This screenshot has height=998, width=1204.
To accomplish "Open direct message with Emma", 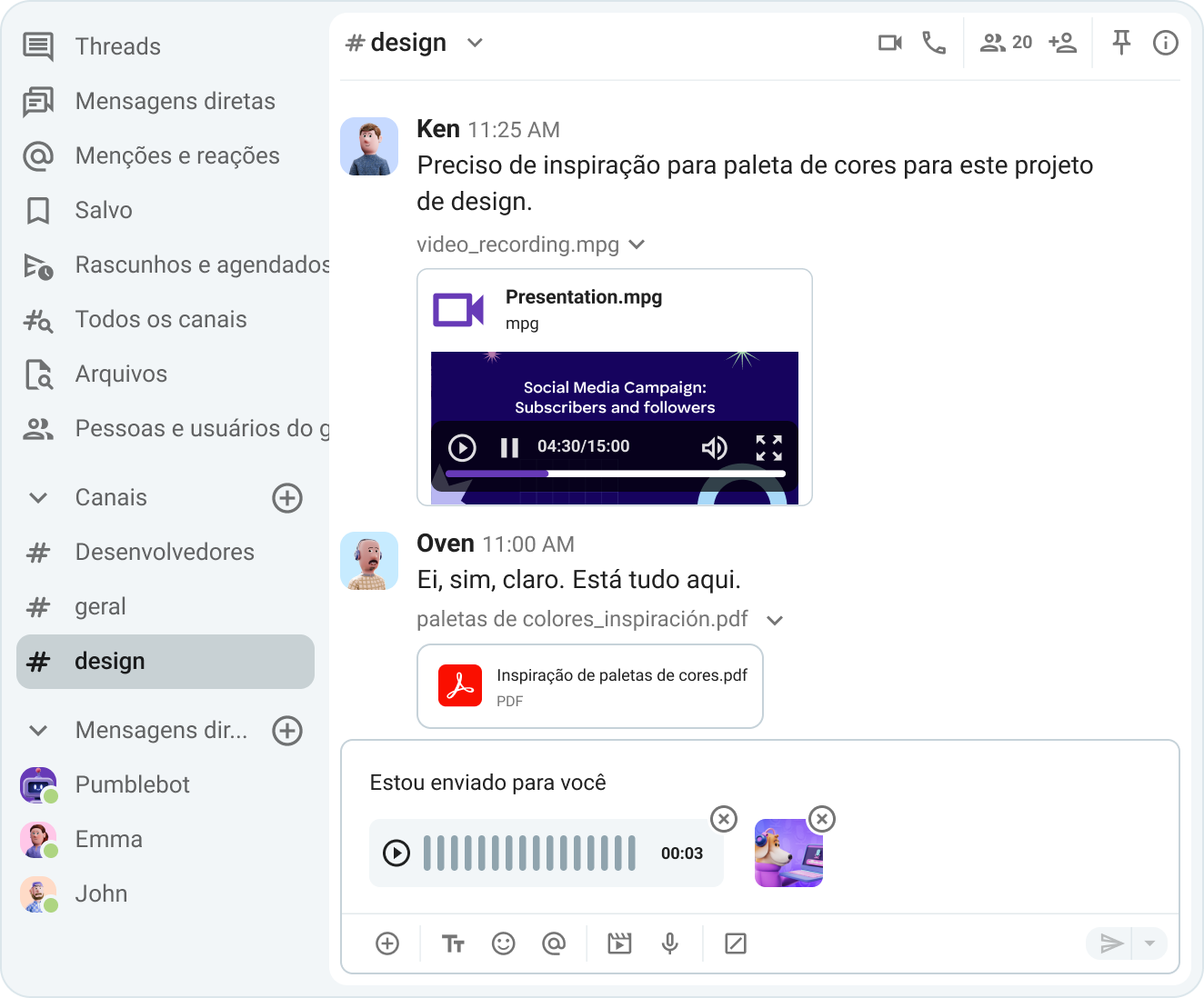I will [108, 839].
